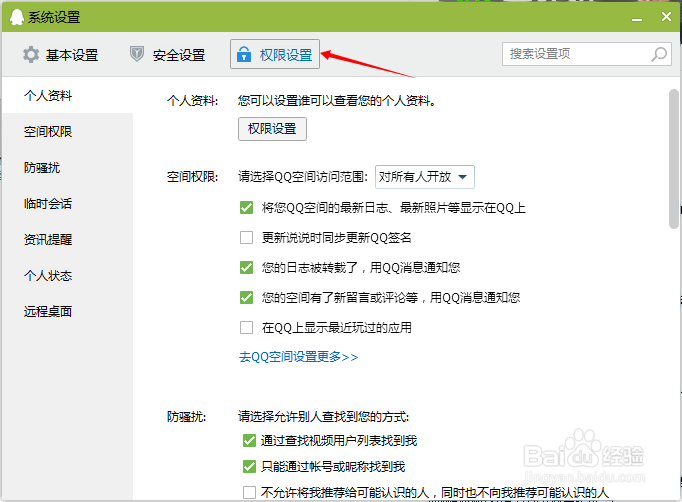Open the 基本设置 tab

[x=61, y=55]
